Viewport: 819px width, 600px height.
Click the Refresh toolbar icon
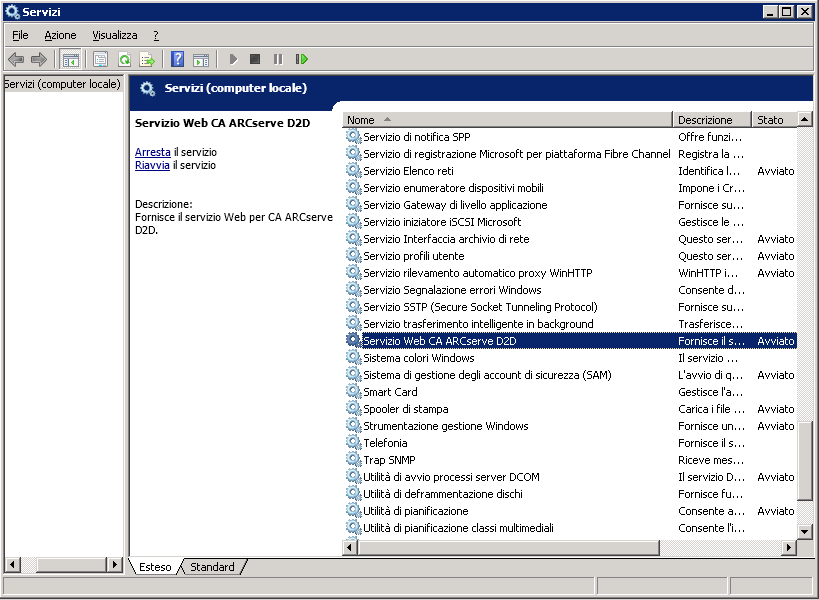(124, 60)
